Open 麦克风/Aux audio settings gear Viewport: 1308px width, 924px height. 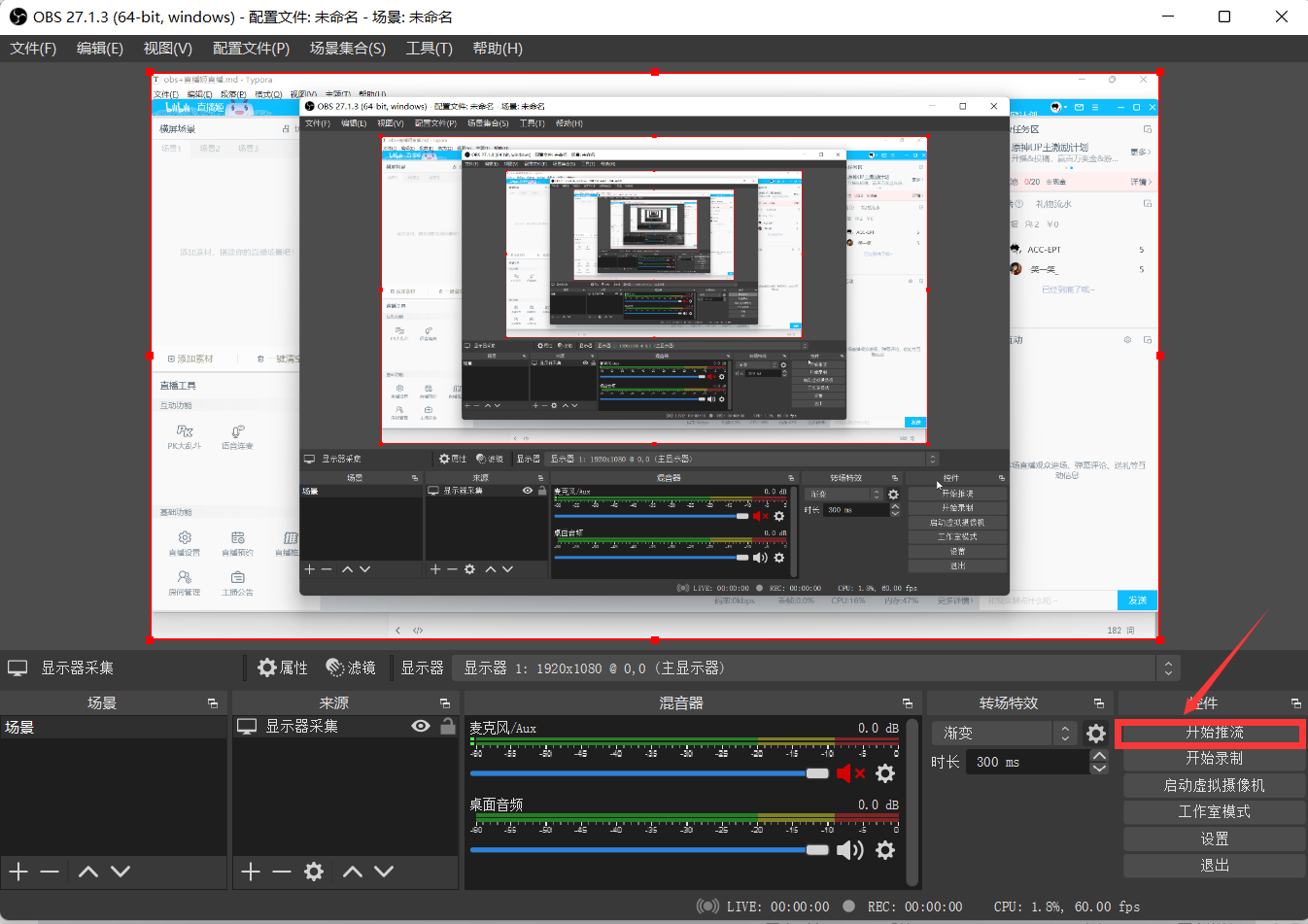(x=885, y=773)
